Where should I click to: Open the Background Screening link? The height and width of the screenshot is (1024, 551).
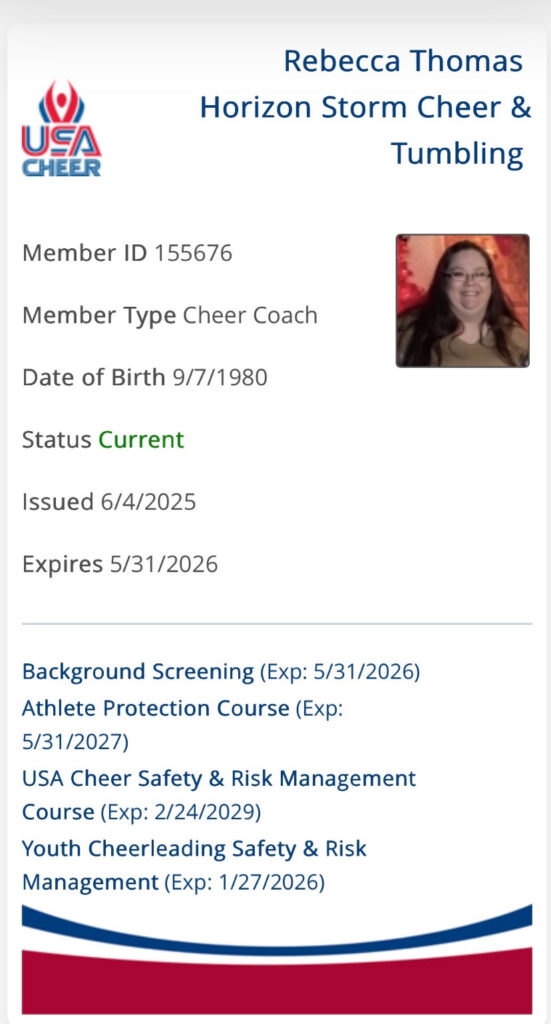coord(138,672)
